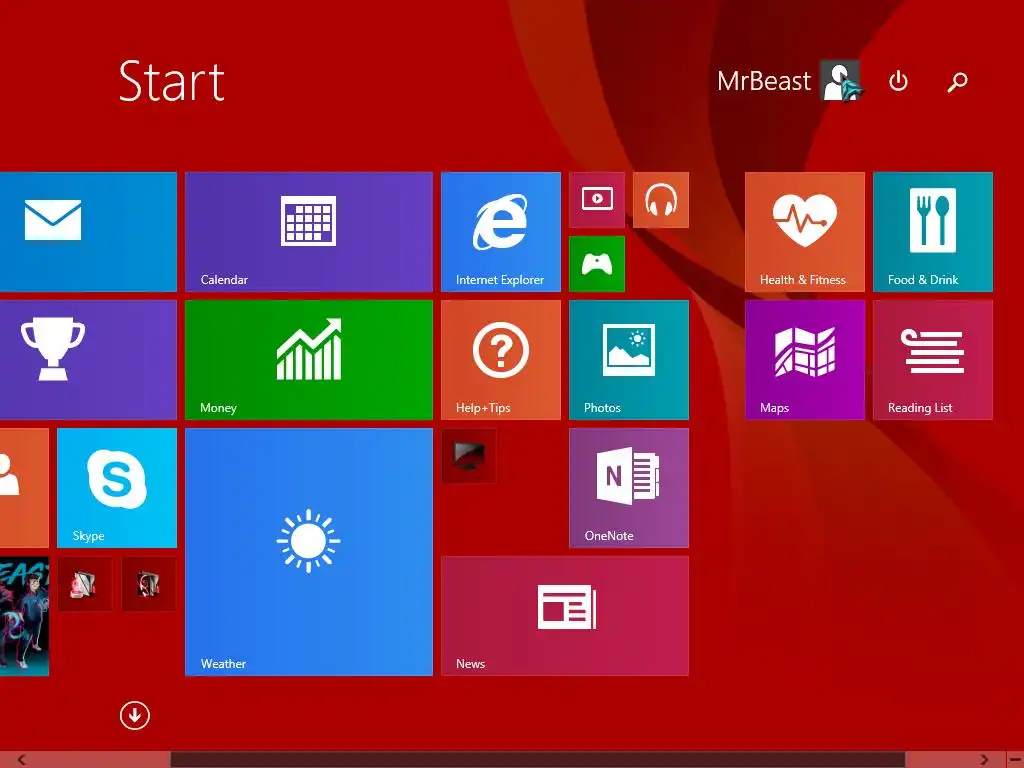The image size is (1024, 768).
Task: Open the Sports trophy tile
Action: (88, 360)
